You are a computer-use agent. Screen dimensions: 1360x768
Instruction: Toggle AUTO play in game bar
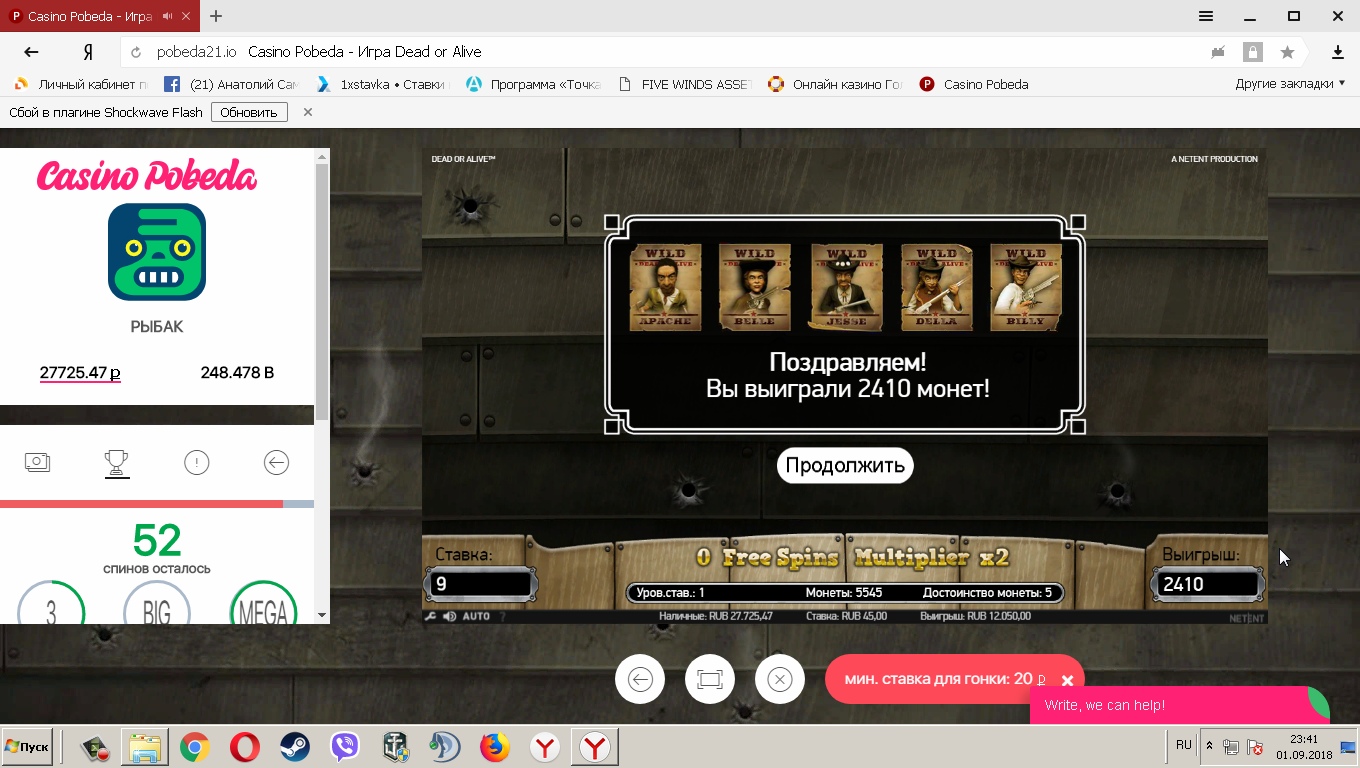click(x=476, y=616)
